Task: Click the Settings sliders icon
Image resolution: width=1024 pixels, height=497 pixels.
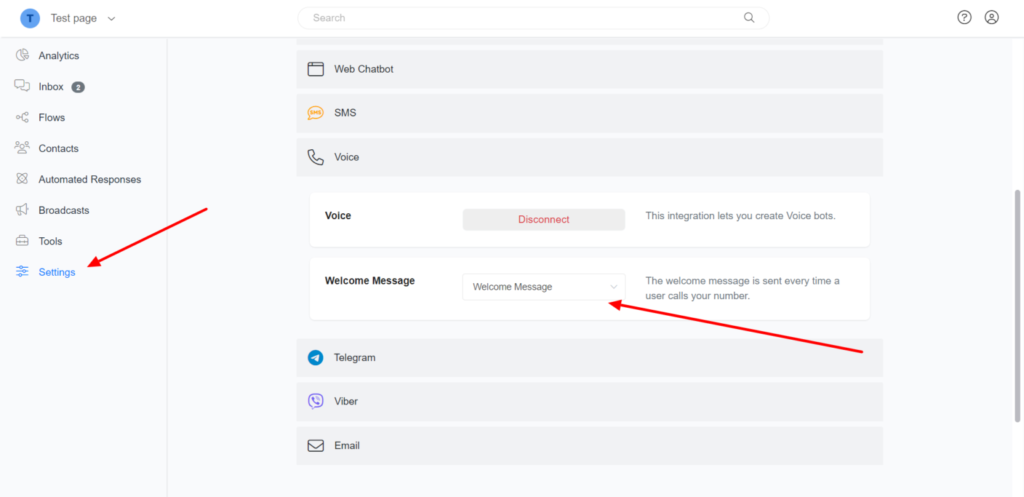Action: (x=22, y=272)
